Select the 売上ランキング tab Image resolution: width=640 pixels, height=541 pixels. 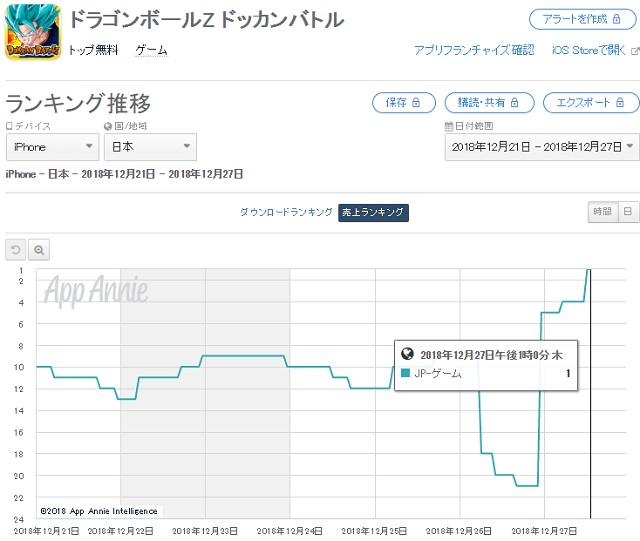click(373, 212)
